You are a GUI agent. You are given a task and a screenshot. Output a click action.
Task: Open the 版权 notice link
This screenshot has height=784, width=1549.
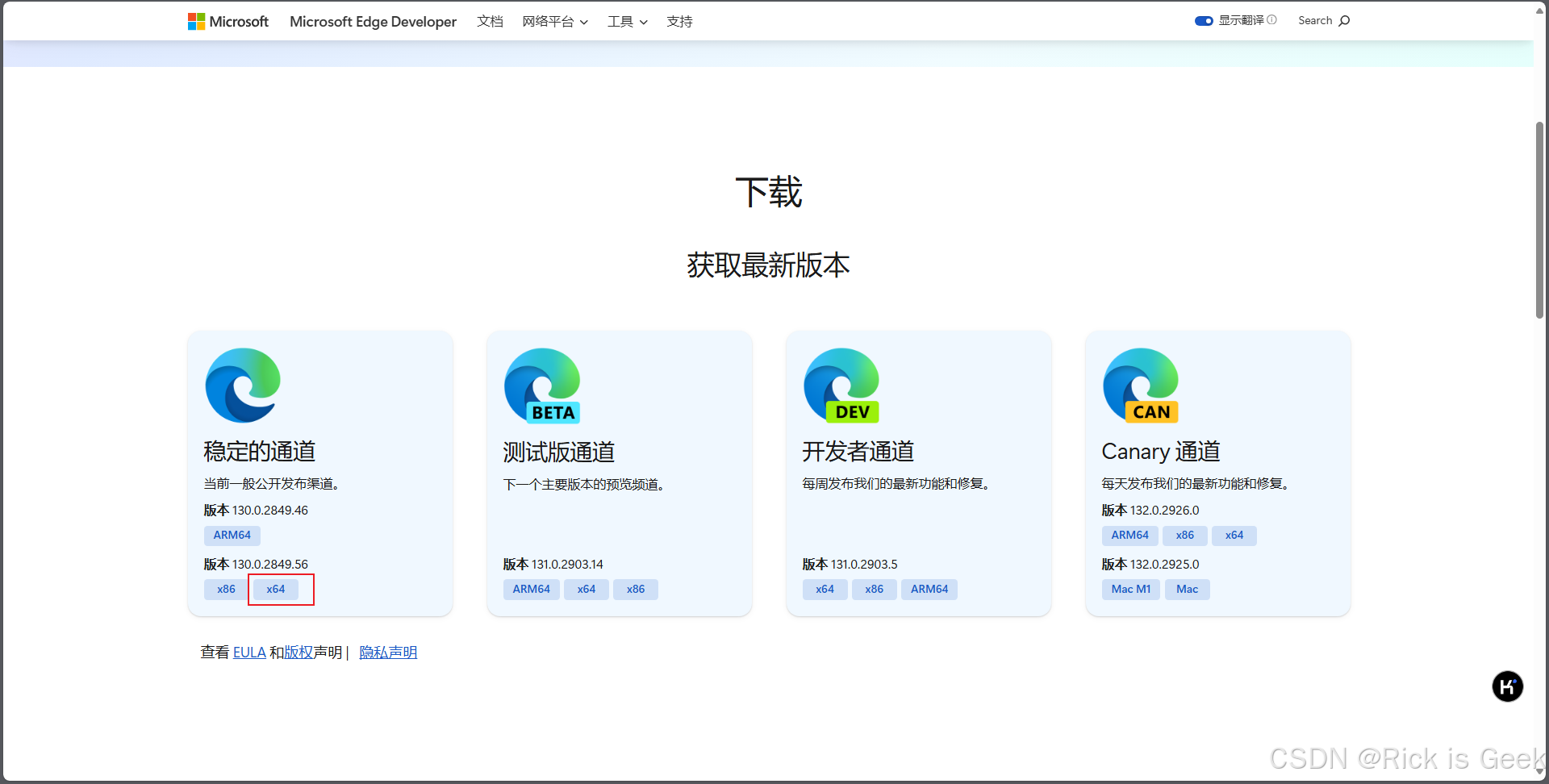click(x=299, y=653)
